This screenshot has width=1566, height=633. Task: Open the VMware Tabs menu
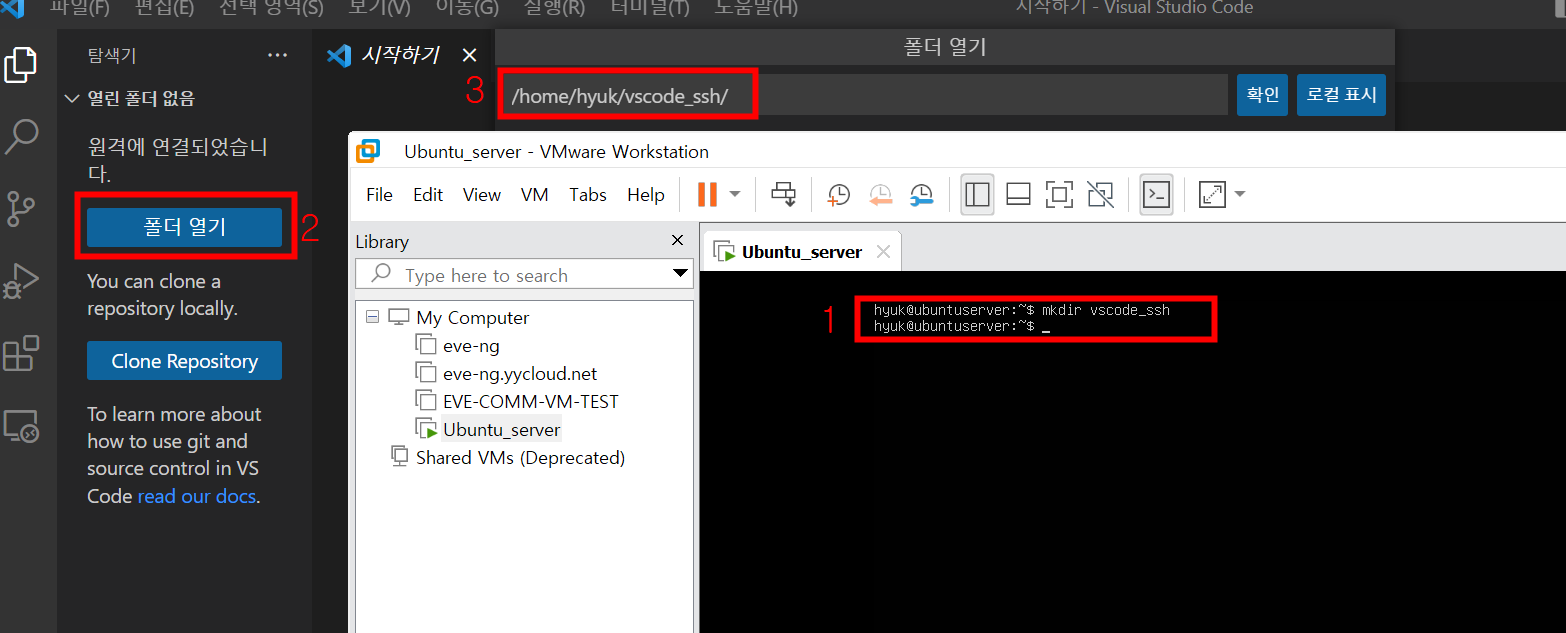pyautogui.click(x=588, y=194)
